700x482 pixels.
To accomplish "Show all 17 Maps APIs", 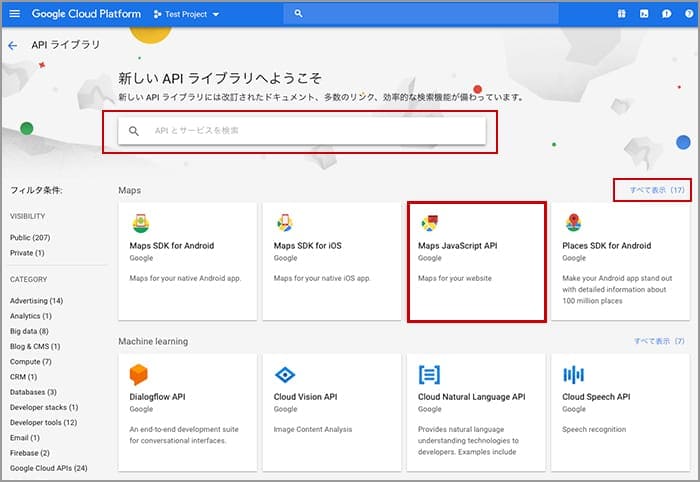I will (x=657, y=190).
